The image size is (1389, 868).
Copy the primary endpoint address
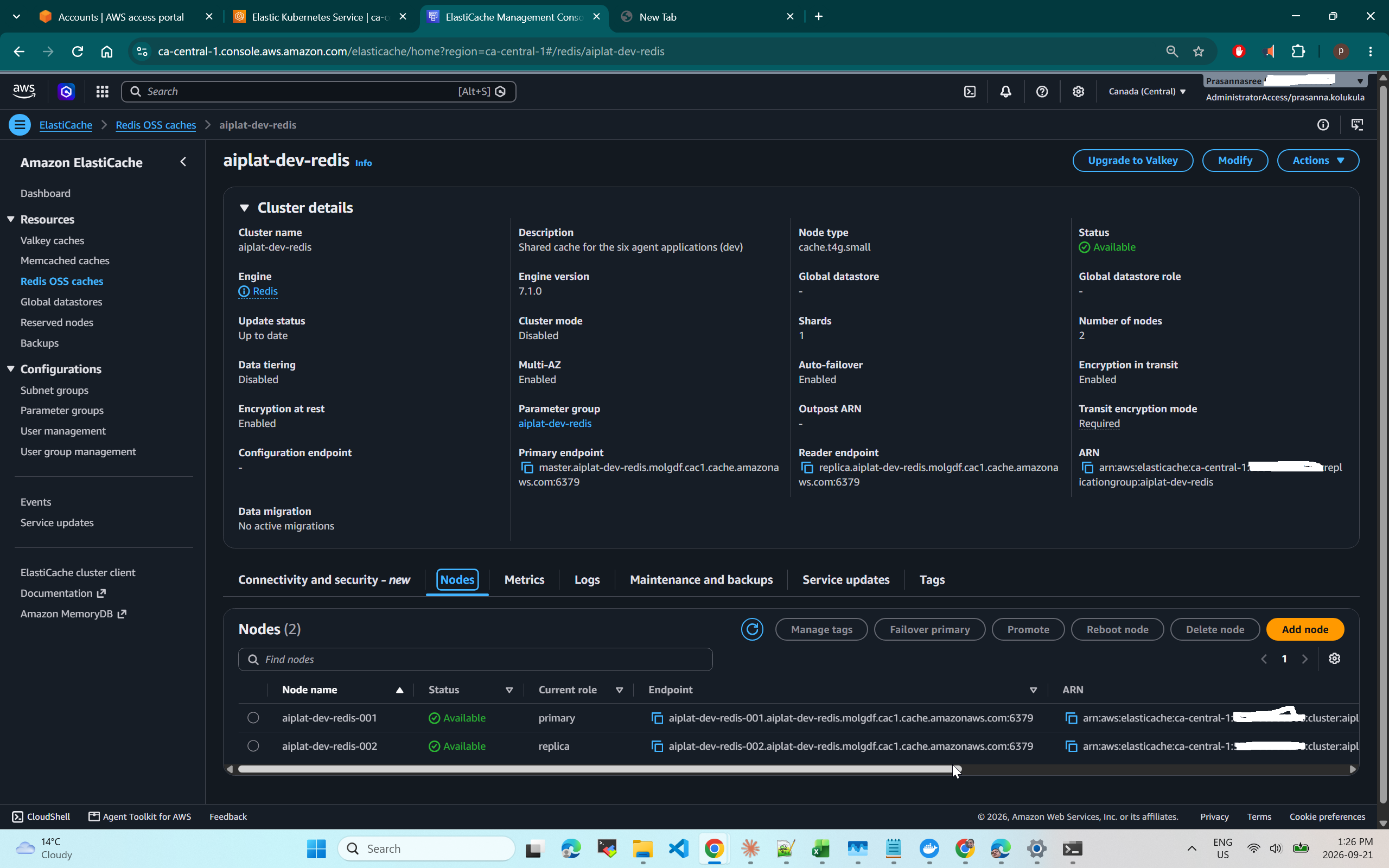[x=527, y=468]
